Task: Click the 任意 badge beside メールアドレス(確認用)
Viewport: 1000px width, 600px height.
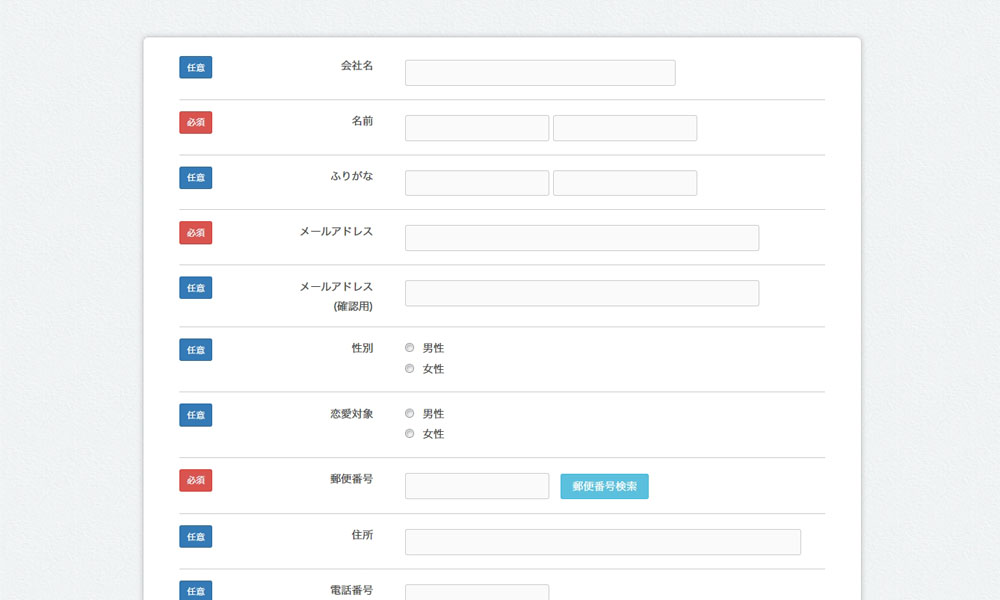Action: pos(196,288)
